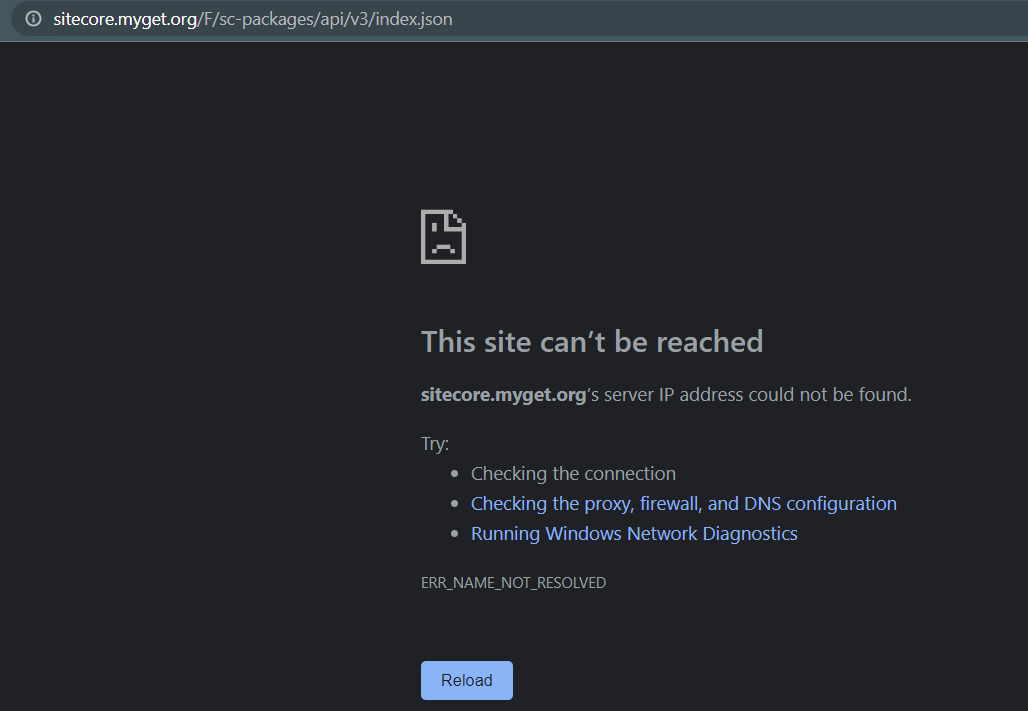Select the ERR_NAME_NOT_RESOLVED error code text
The image size is (1028, 711).
513,582
